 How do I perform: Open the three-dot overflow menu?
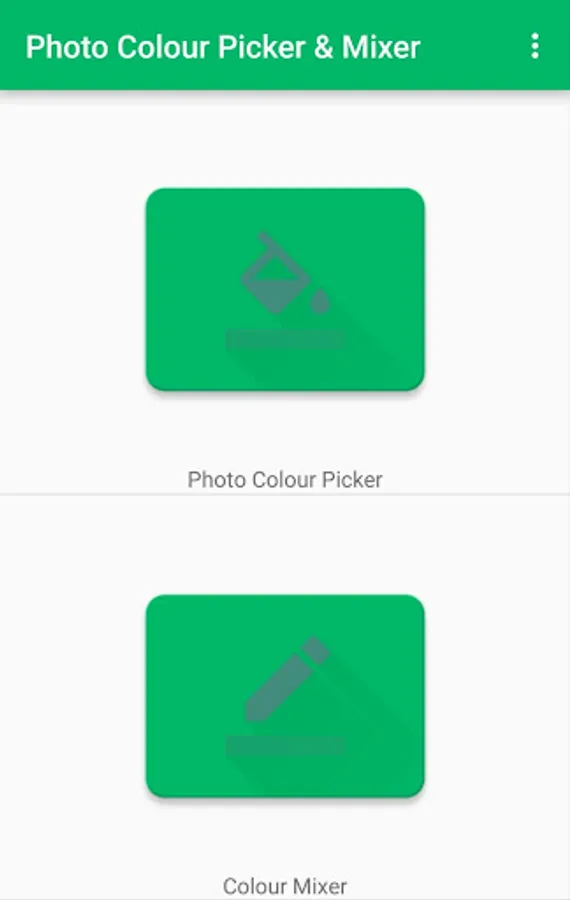click(534, 46)
